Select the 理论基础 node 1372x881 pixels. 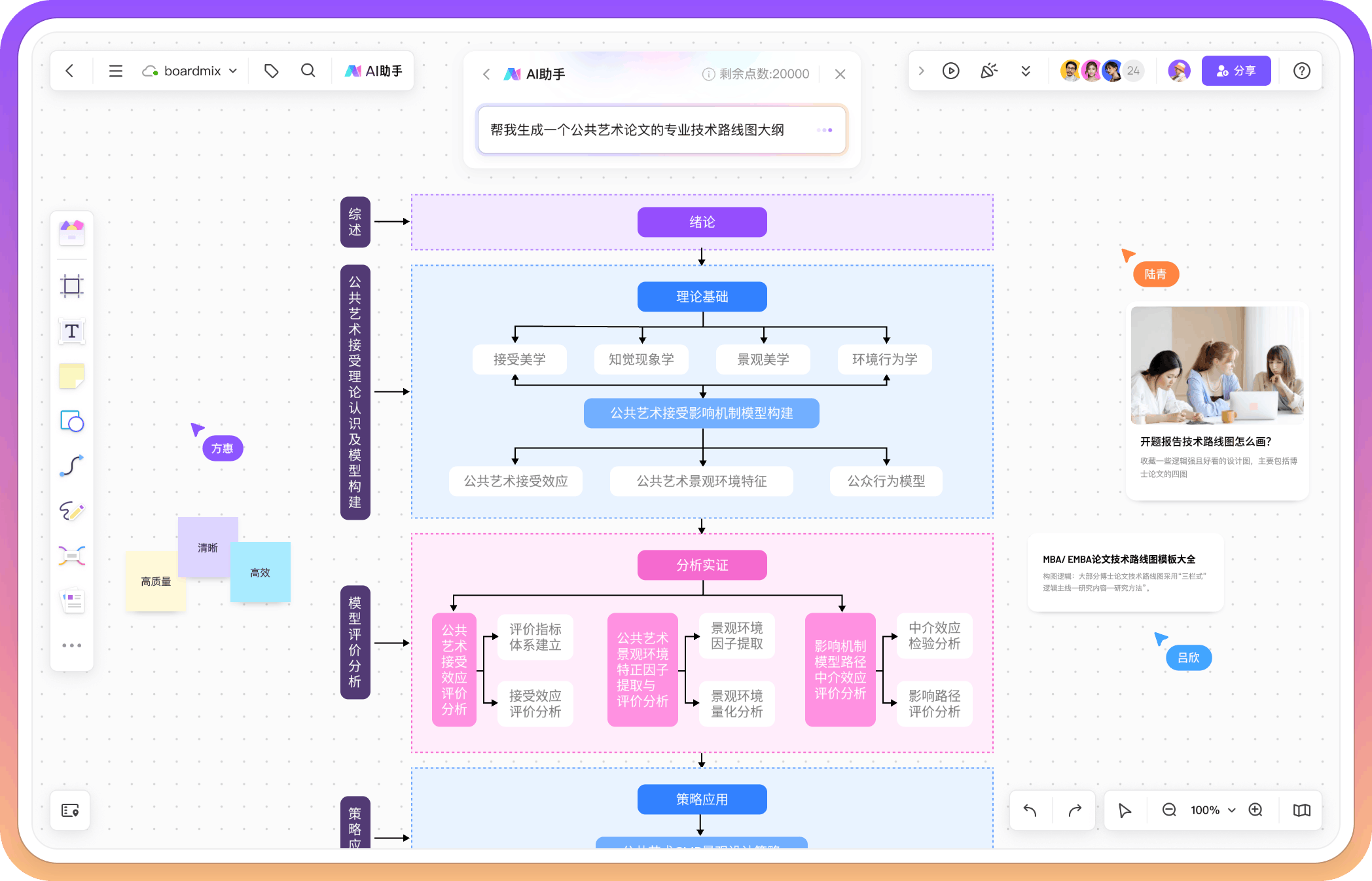pos(702,297)
